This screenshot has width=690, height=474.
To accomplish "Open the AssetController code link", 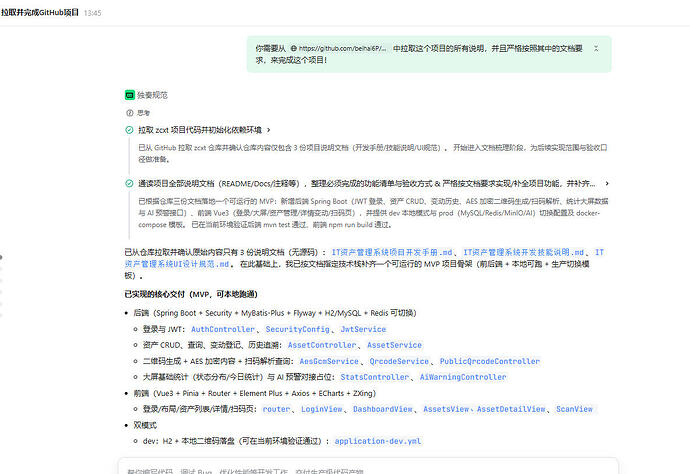I will [x=322, y=345].
